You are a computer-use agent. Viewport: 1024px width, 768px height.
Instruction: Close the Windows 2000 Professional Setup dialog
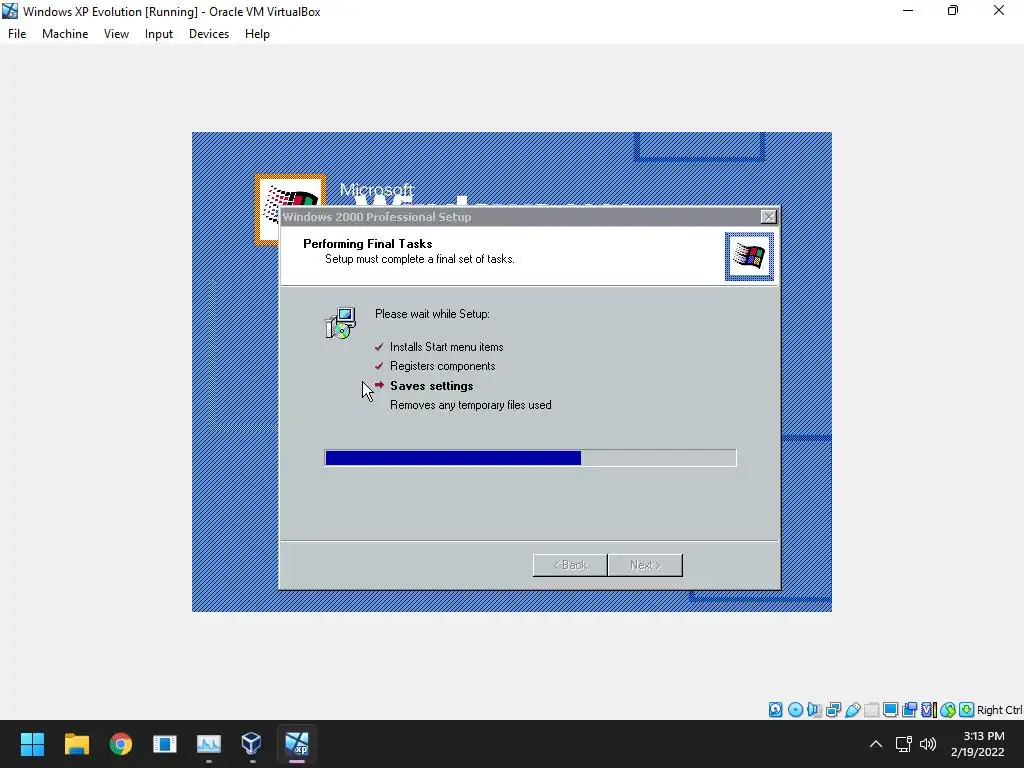click(769, 217)
